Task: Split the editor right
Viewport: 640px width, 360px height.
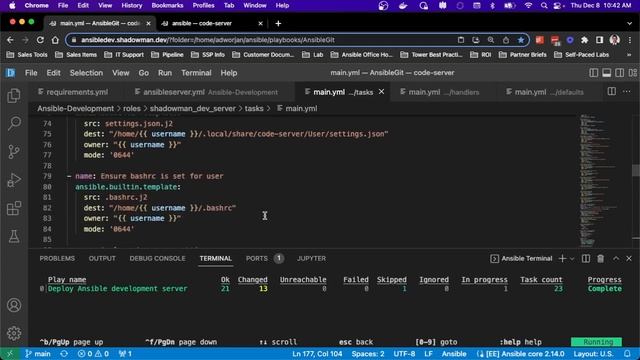Action: pos(611,91)
